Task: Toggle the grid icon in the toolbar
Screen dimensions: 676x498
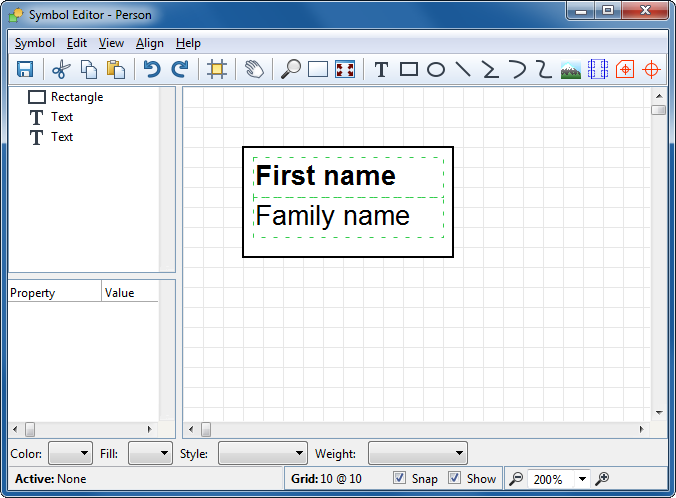Action: (216, 69)
